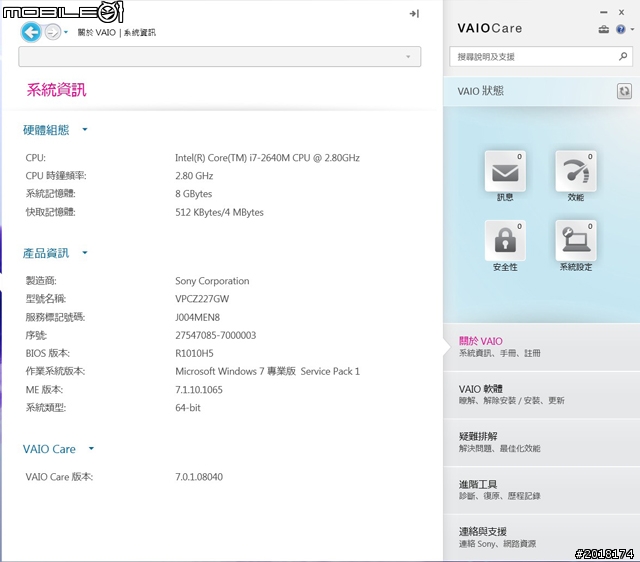Click the blue help question mark icon
This screenshot has width=640, height=562.
(621, 29)
